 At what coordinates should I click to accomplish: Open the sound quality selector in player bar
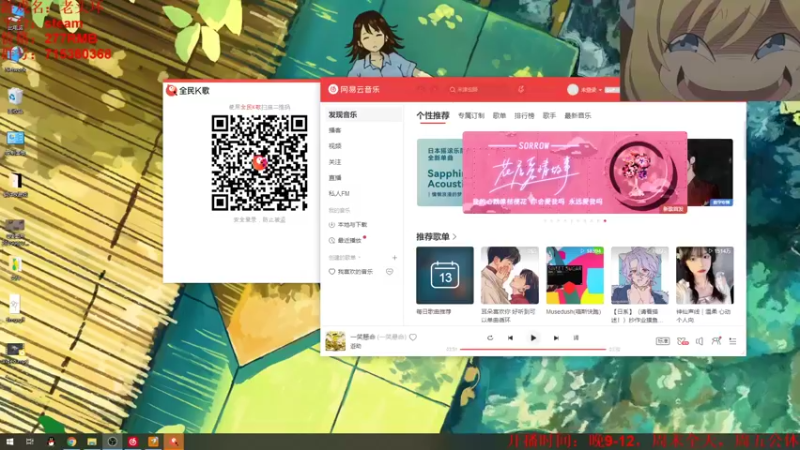(662, 341)
